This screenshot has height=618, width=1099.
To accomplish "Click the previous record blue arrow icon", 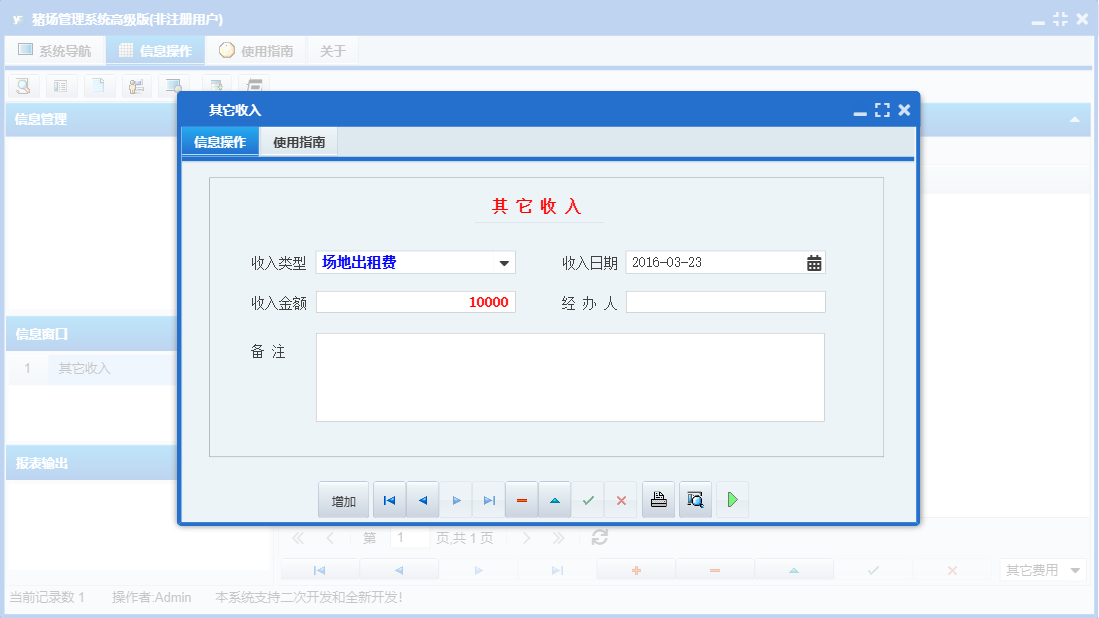I will [422, 499].
